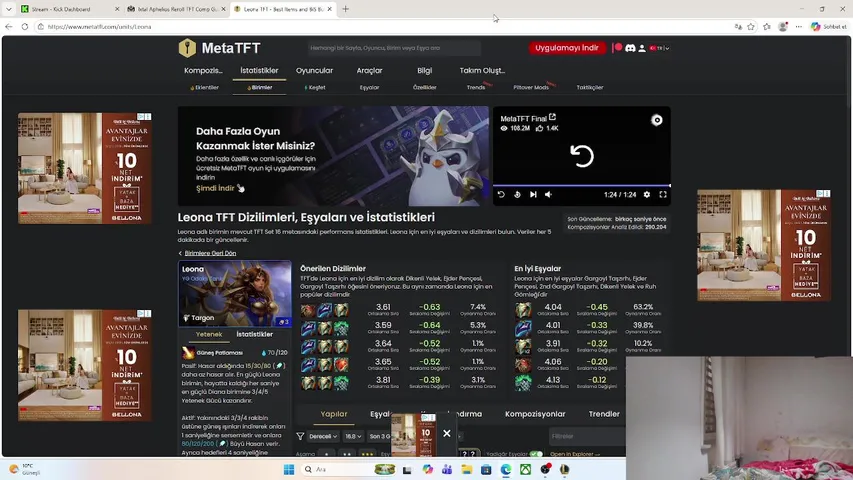Image resolution: width=853 pixels, height=480 pixels.
Task: Click browser back arrow
Action: (9, 26)
